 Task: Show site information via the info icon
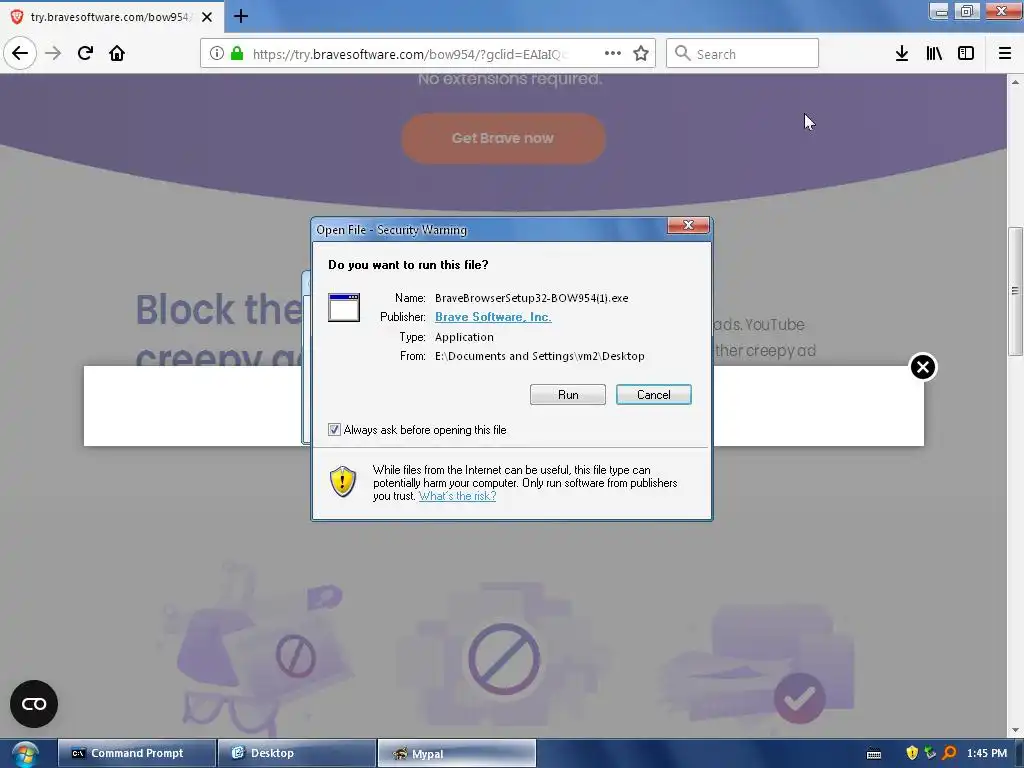coord(217,54)
